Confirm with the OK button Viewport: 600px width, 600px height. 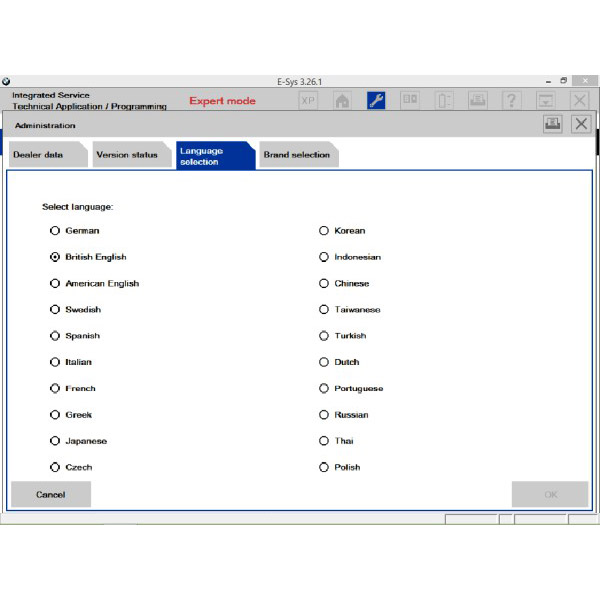click(550, 494)
